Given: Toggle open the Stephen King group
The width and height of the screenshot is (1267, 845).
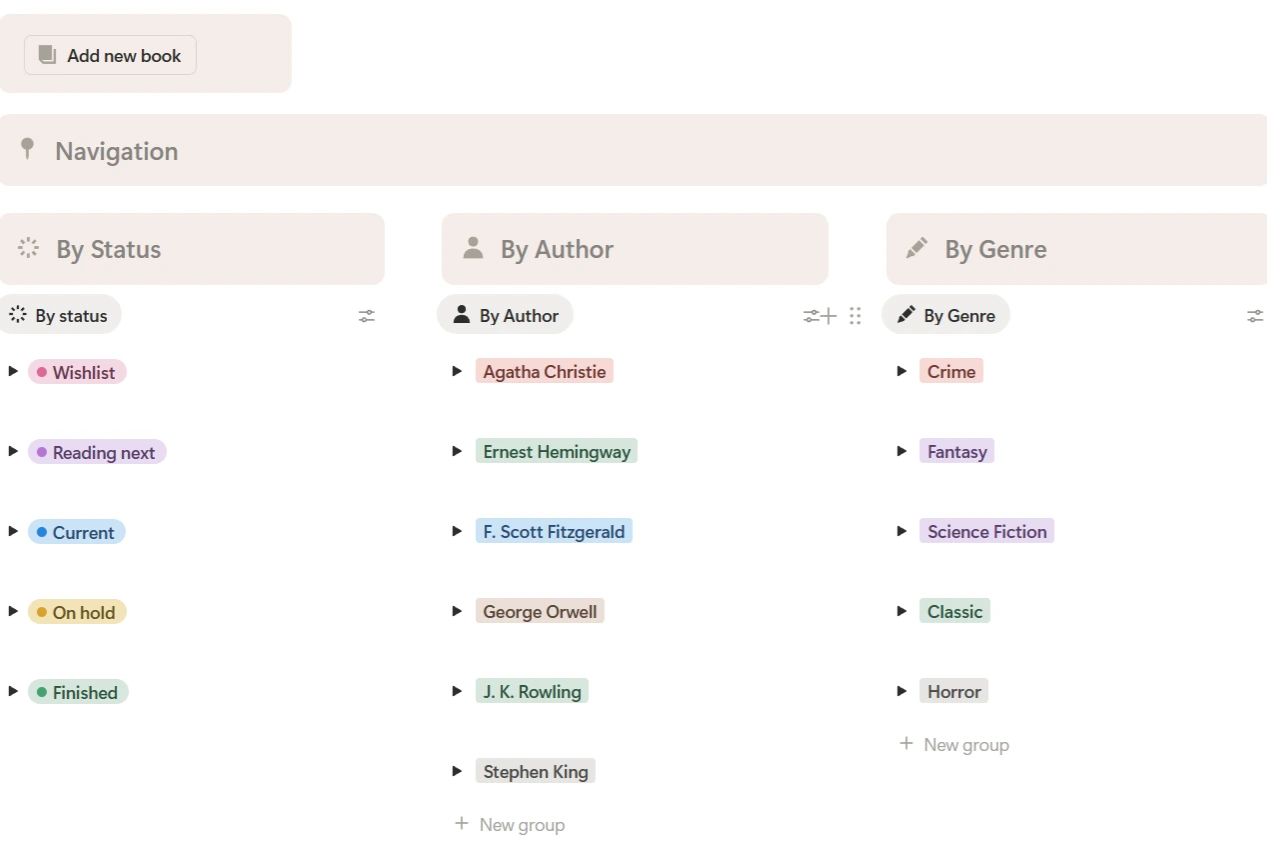Looking at the screenshot, I should 457,771.
